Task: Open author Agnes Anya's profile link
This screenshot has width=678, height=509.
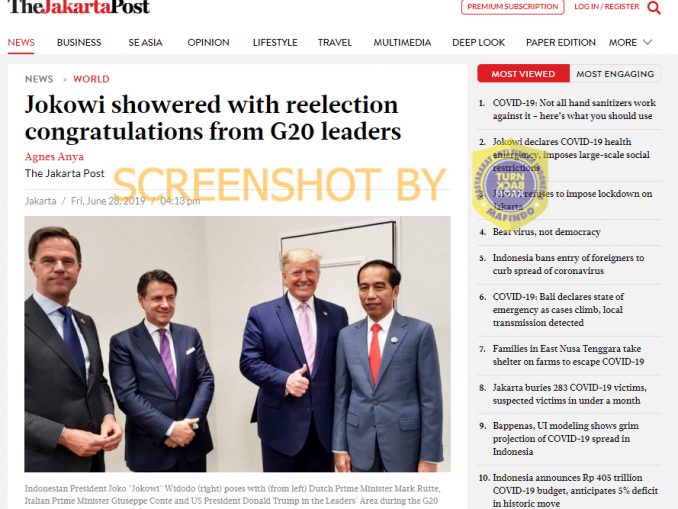Action: 54,157
